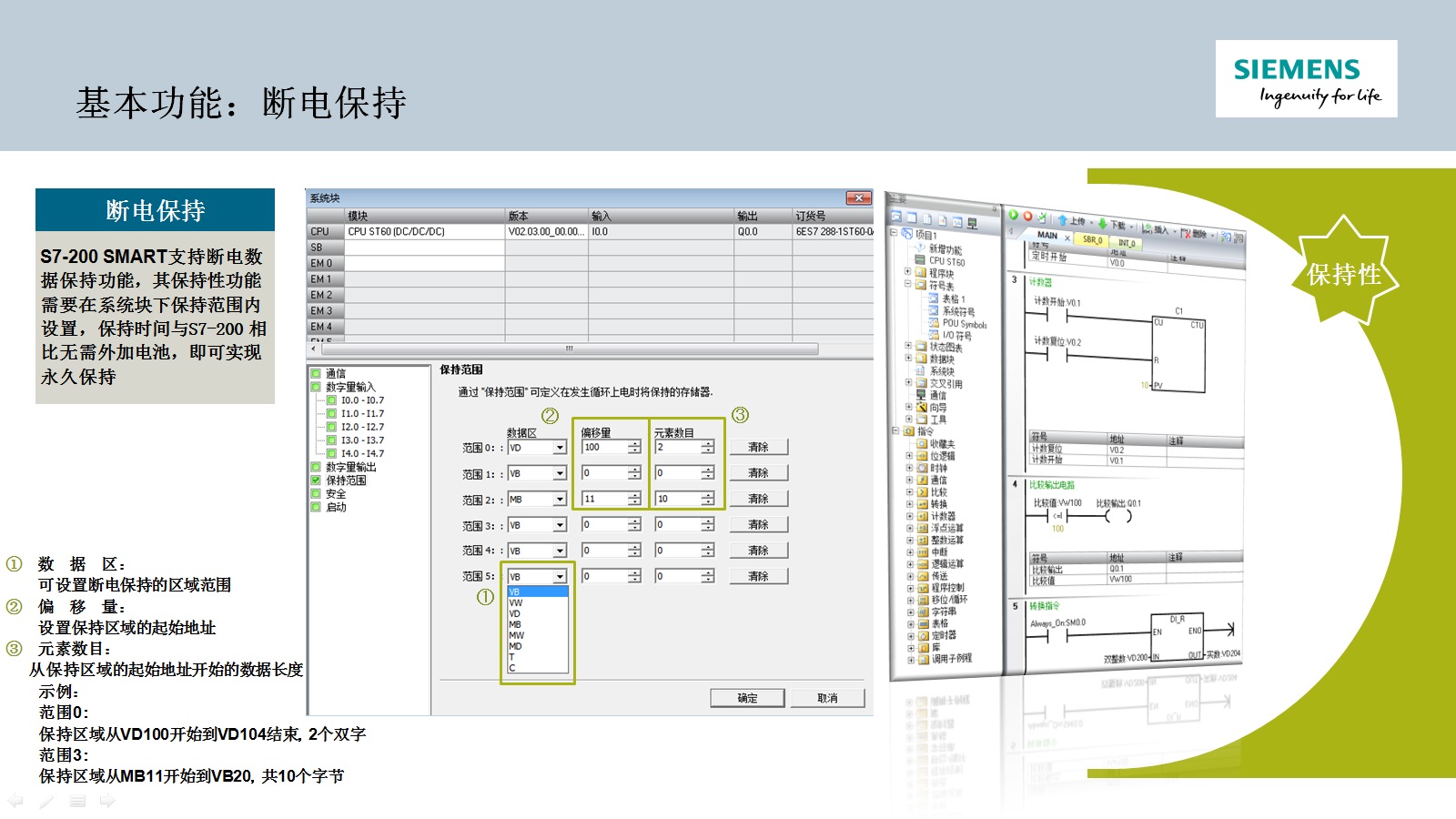Click the 库 library folder icon

click(923, 647)
